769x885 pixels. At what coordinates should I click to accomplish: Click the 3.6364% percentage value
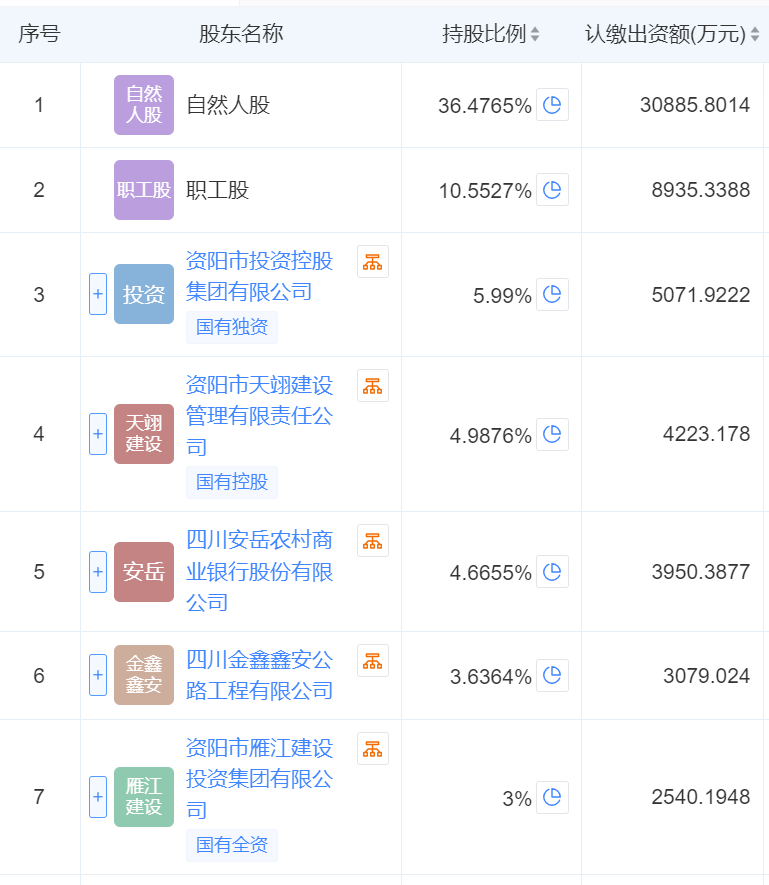tap(491, 676)
